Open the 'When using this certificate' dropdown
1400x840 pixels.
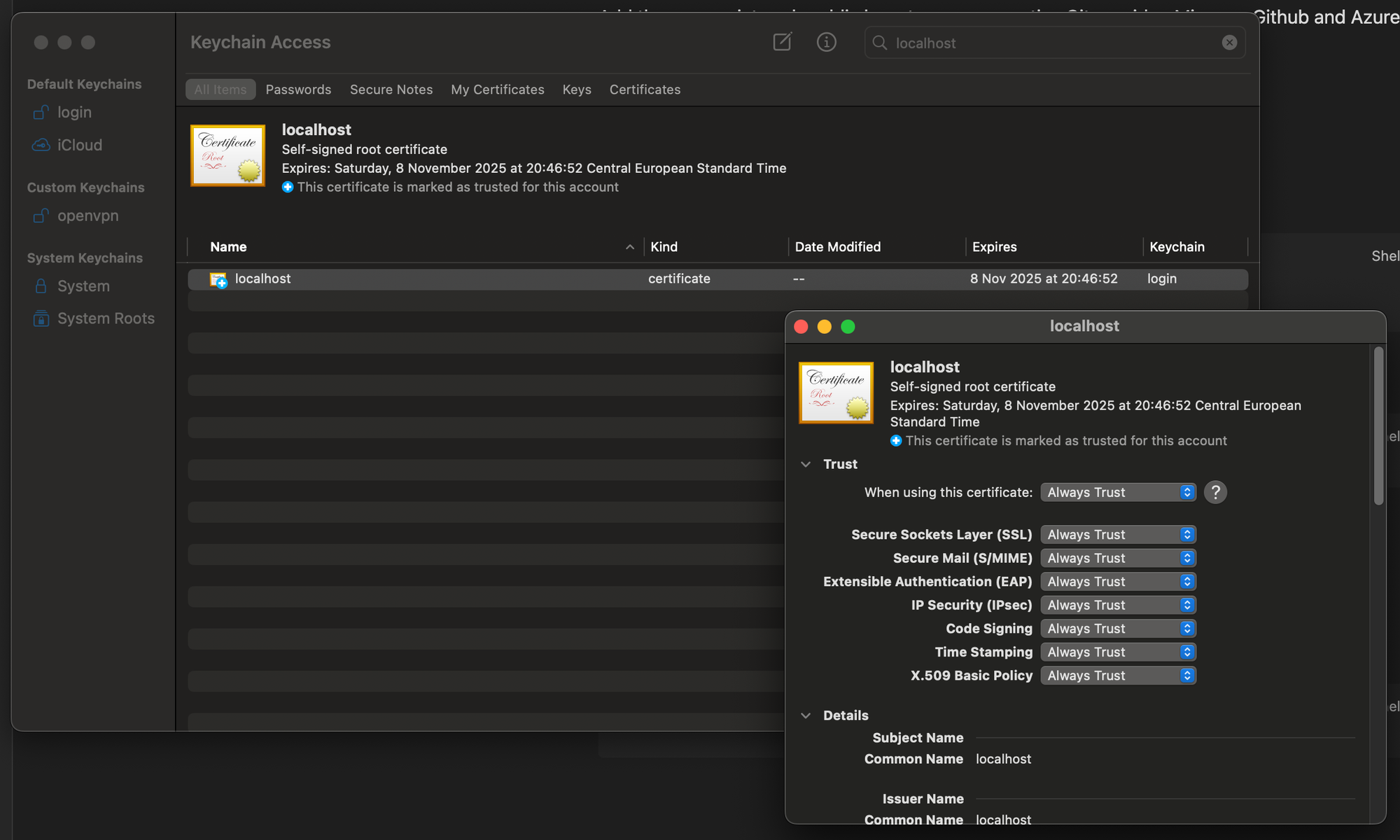pyautogui.click(x=1118, y=492)
